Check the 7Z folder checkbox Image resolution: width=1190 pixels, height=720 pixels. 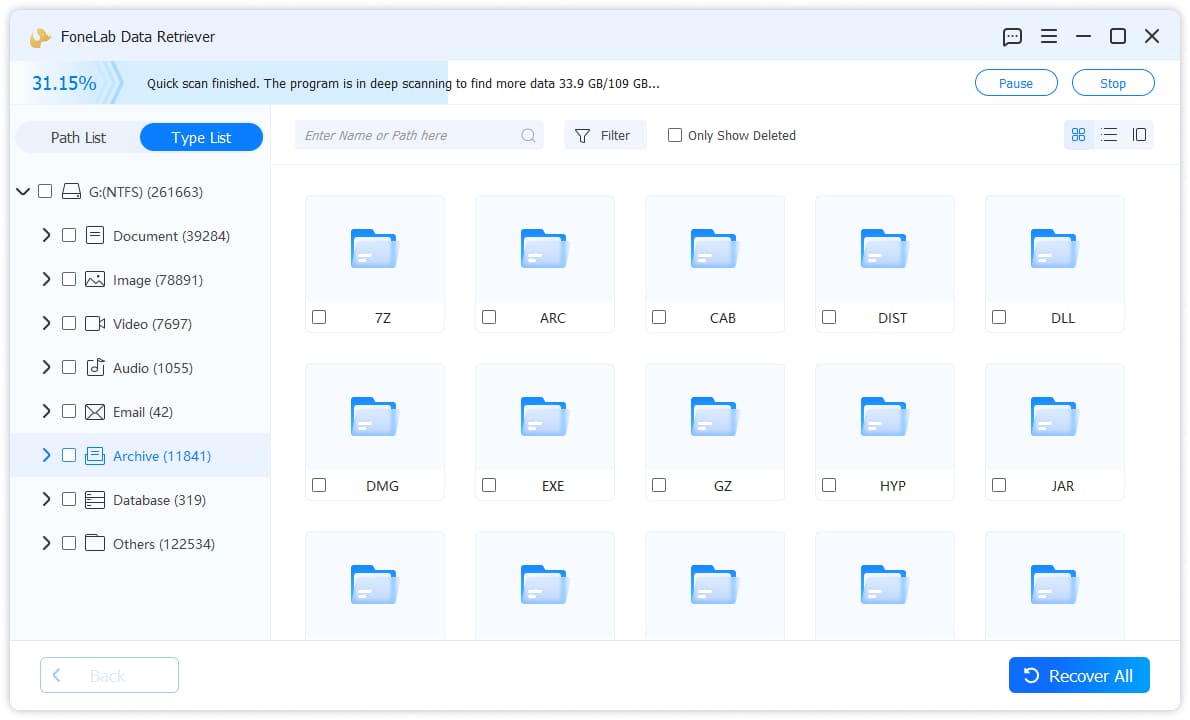click(x=320, y=317)
